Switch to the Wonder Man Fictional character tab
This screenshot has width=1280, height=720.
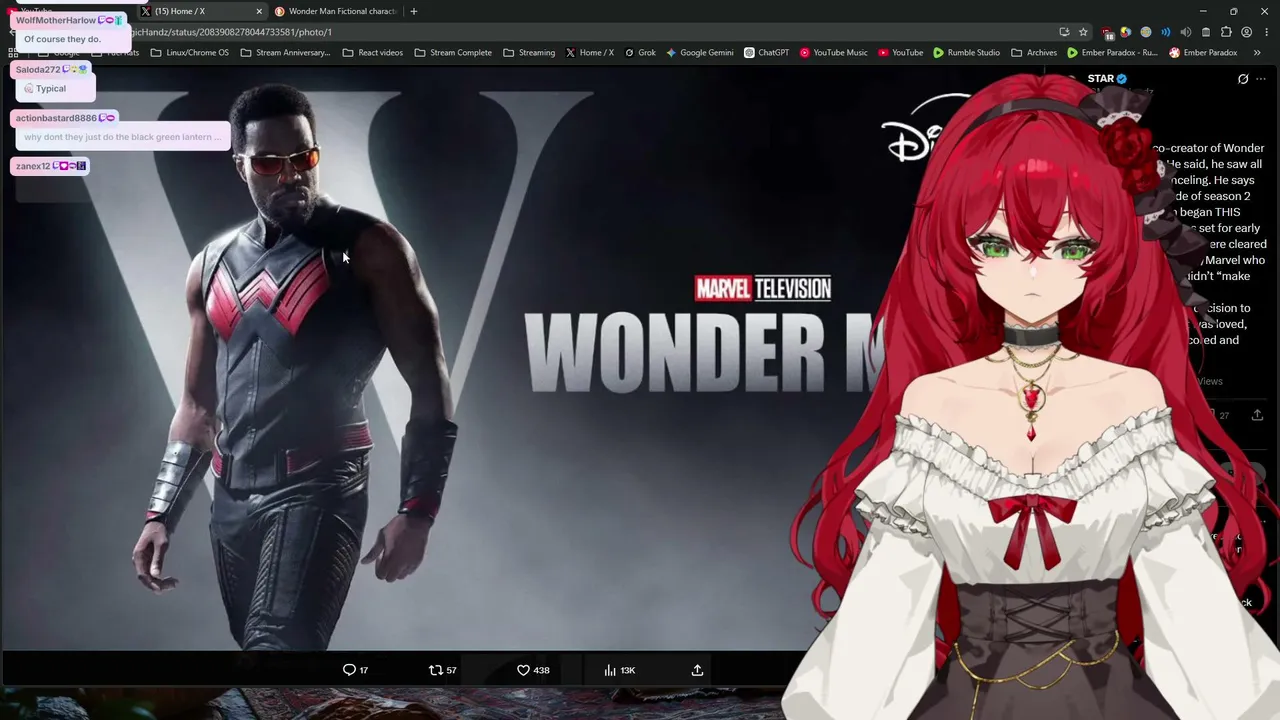(335, 11)
